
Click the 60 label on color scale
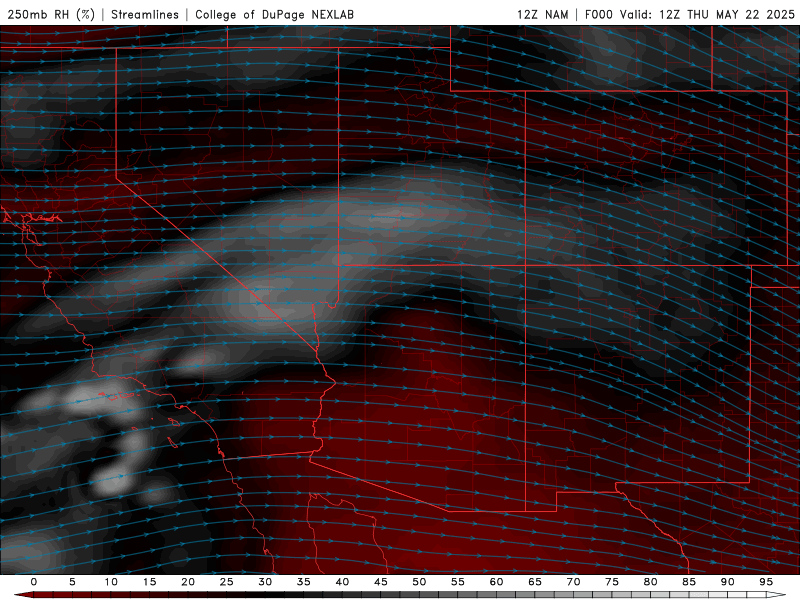pyautogui.click(x=496, y=582)
